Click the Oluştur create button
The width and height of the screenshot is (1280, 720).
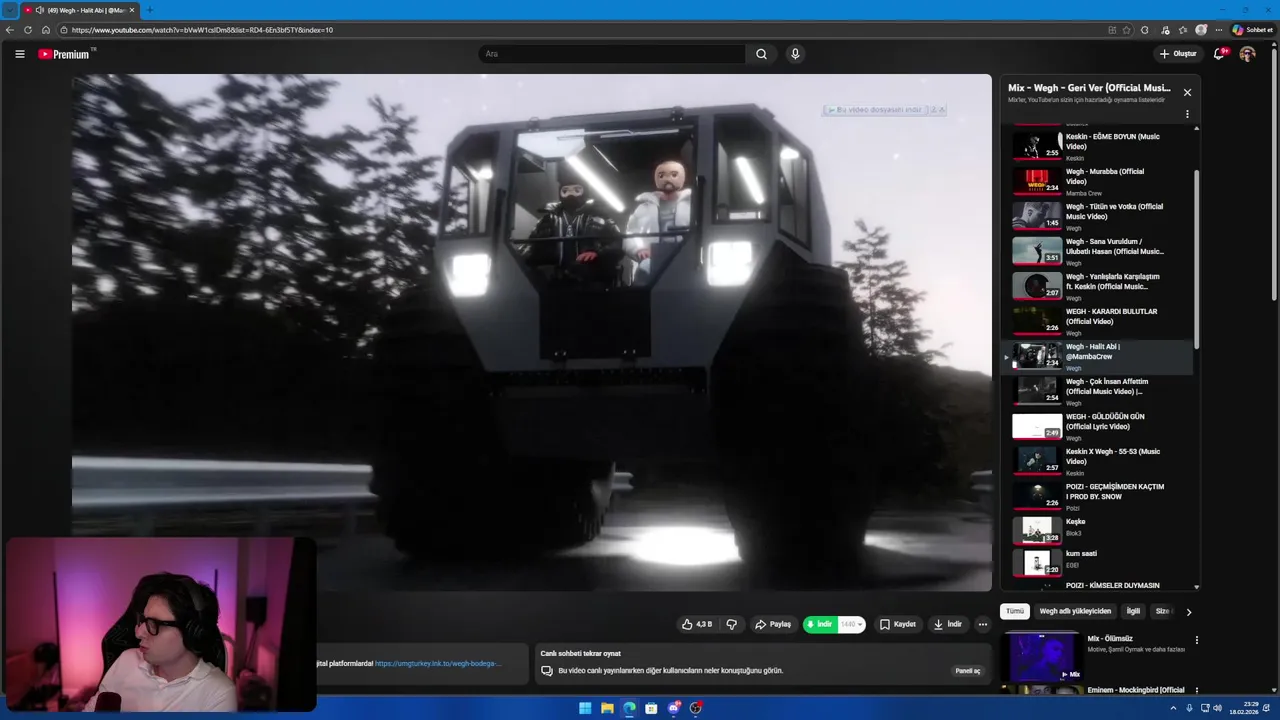[x=1178, y=54]
